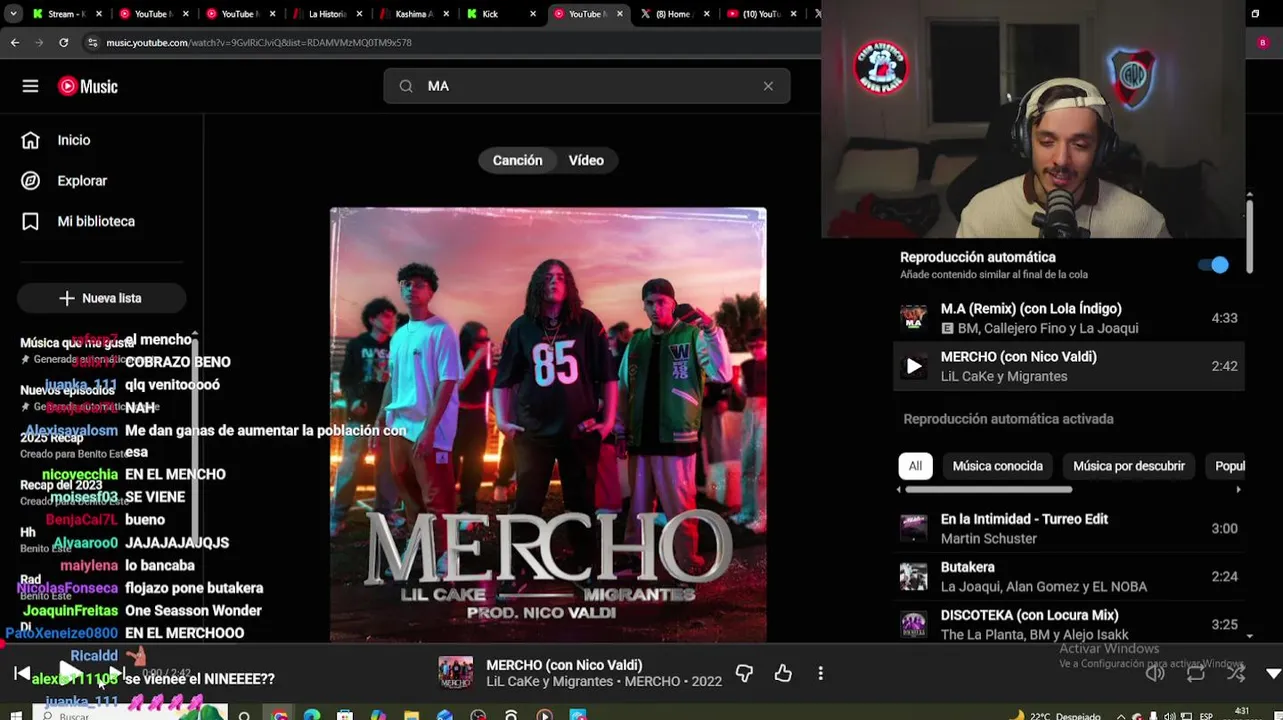1283x720 pixels.
Task: Skip to previous track
Action: coord(22,673)
